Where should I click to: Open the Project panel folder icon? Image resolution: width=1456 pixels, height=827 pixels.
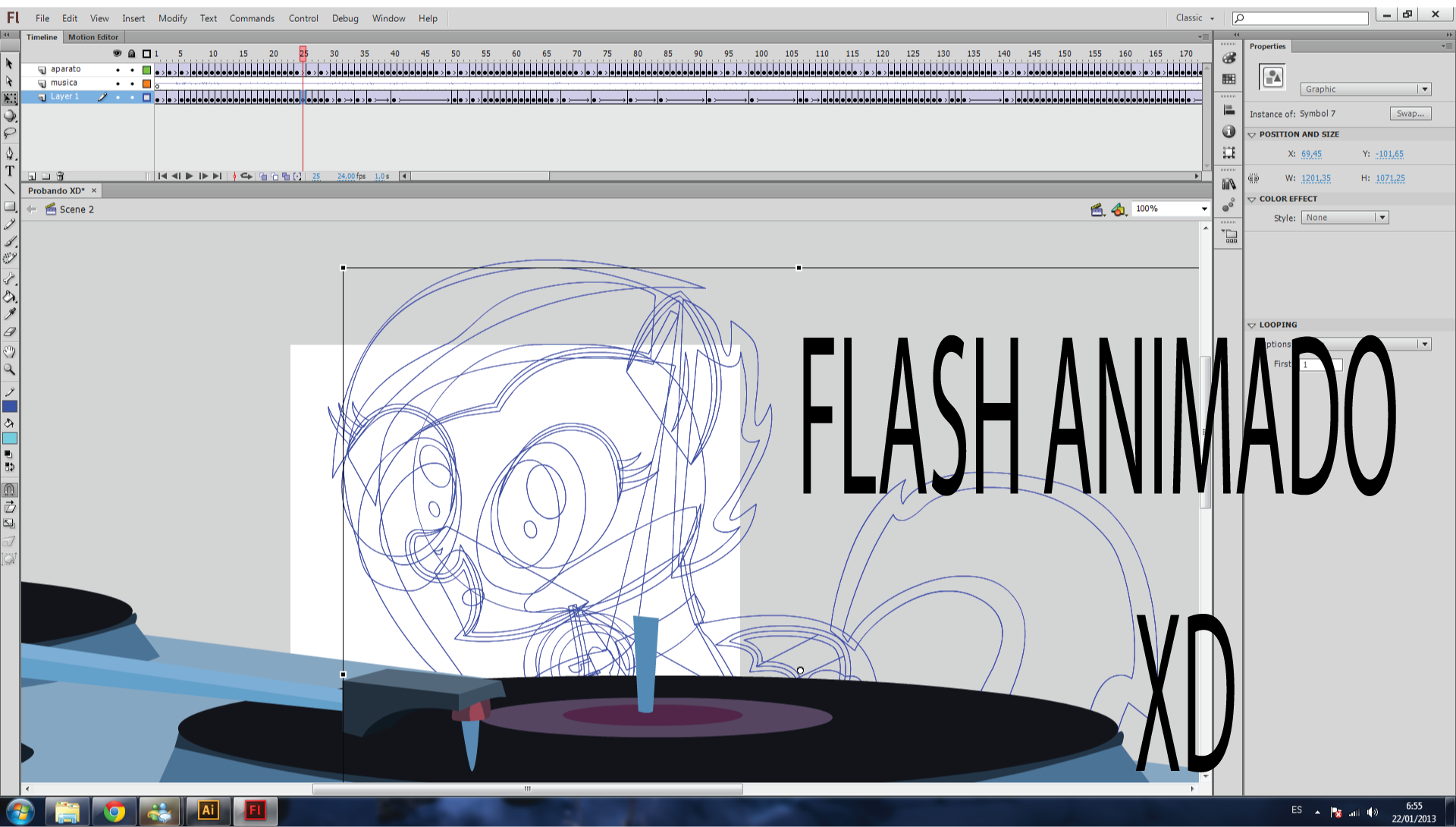tap(1229, 236)
